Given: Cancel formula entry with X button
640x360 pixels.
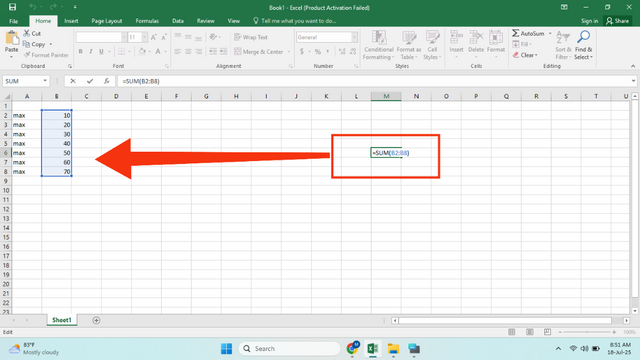Looking at the screenshot, I should point(73,81).
